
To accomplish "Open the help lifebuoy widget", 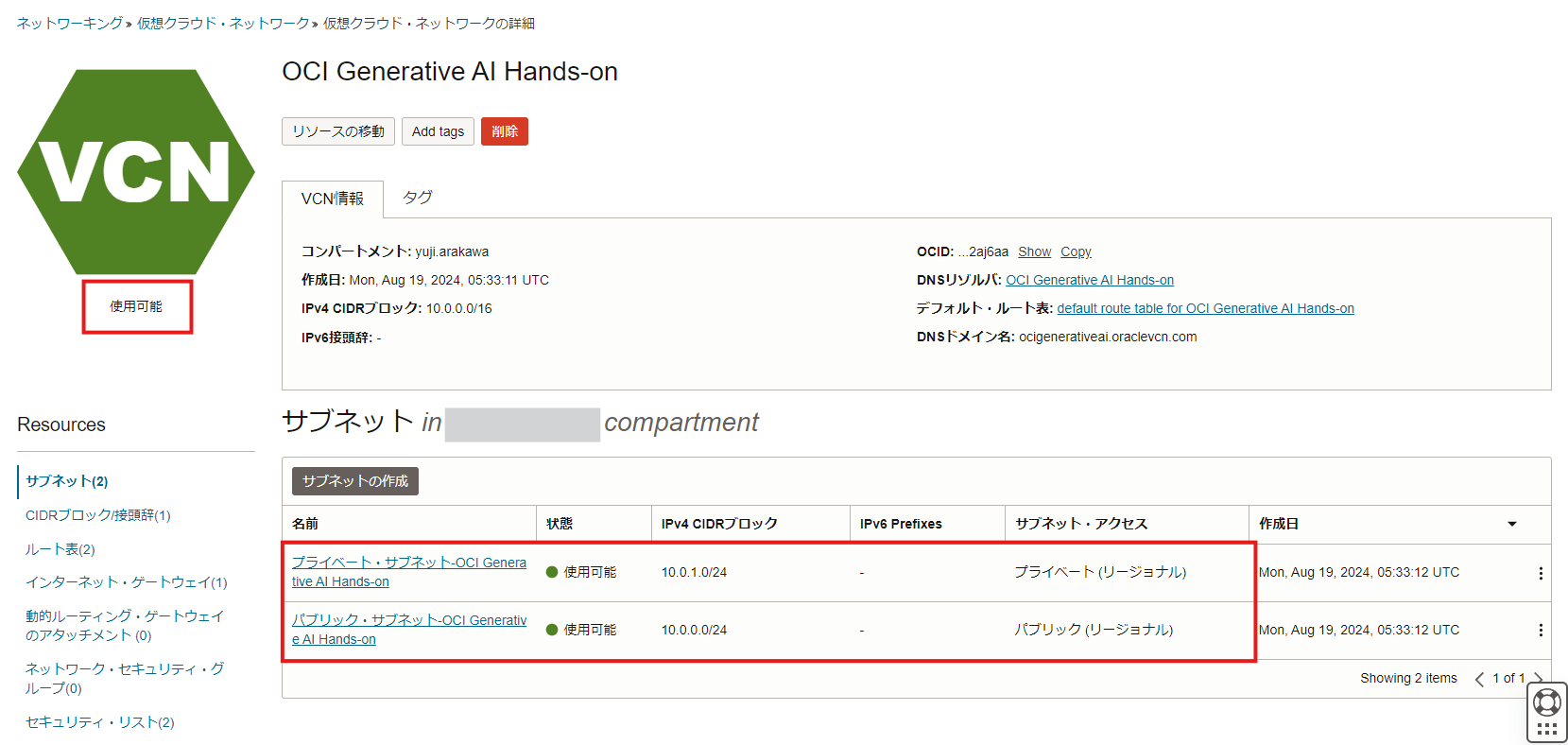I will point(1547,702).
